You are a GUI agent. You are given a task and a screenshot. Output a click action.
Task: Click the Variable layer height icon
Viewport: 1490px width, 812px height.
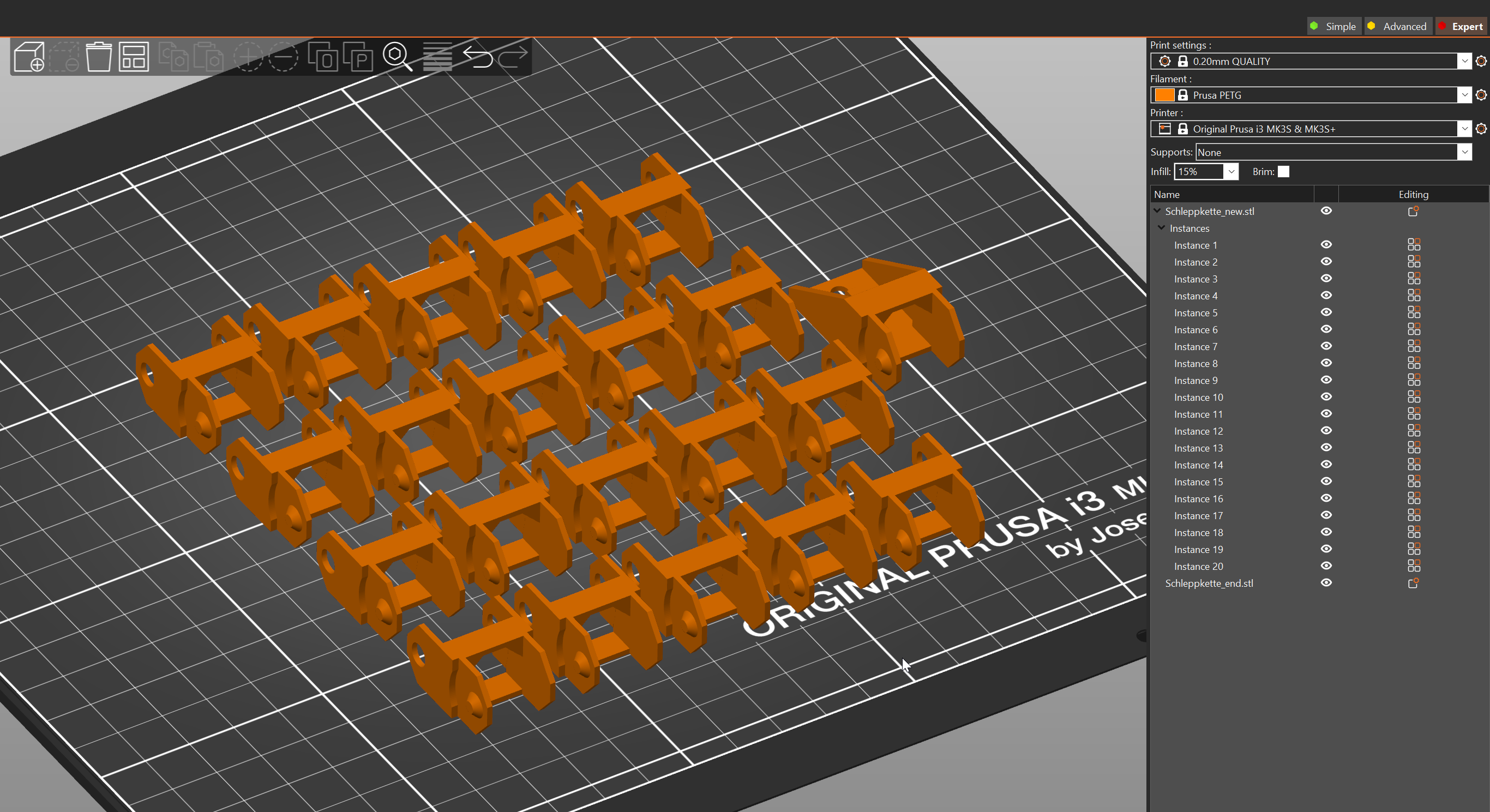pyautogui.click(x=437, y=57)
